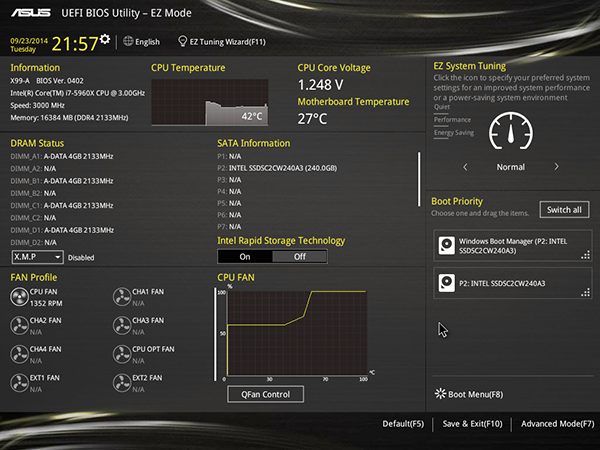Launch EZ Tuning Wizard(F11)
This screenshot has height=450, width=600.
[222, 41]
